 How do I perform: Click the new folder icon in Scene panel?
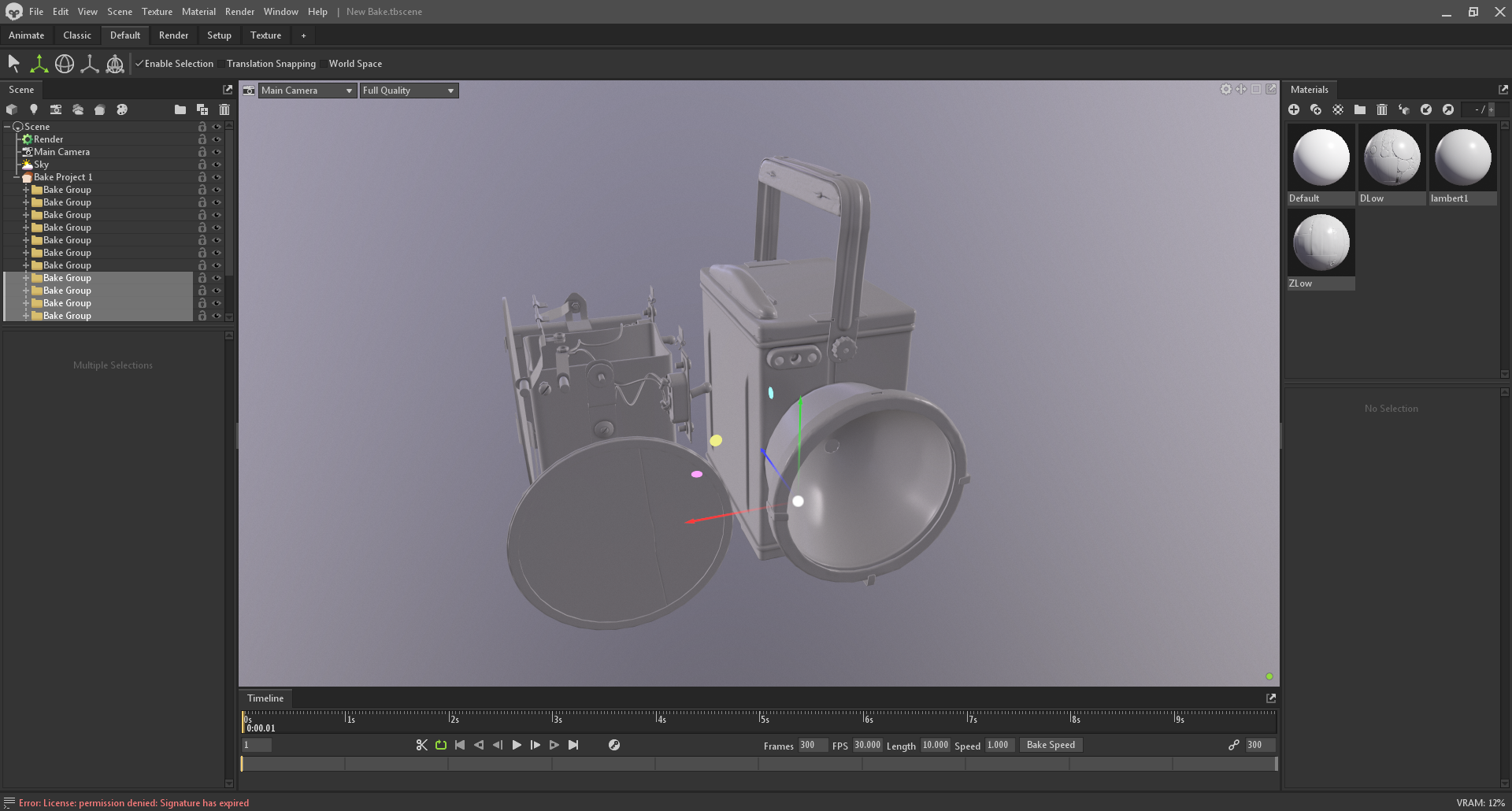click(x=180, y=109)
